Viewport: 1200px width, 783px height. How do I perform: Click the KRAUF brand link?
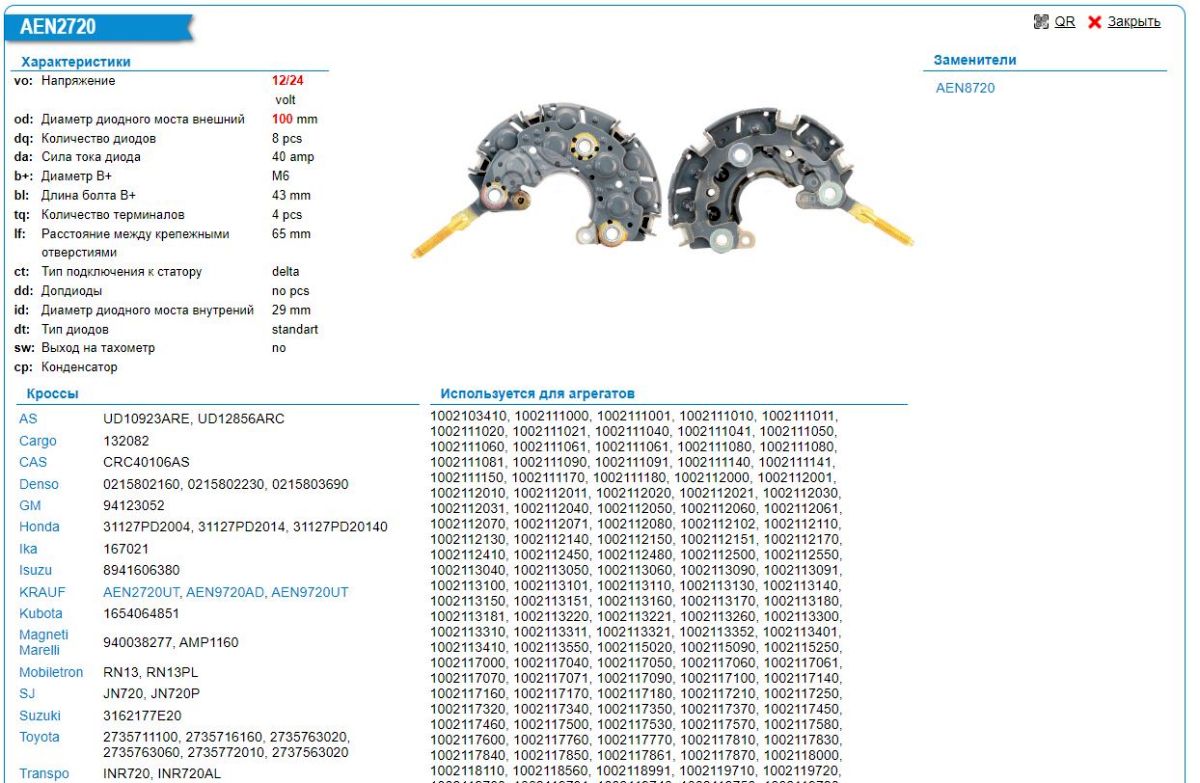42,592
